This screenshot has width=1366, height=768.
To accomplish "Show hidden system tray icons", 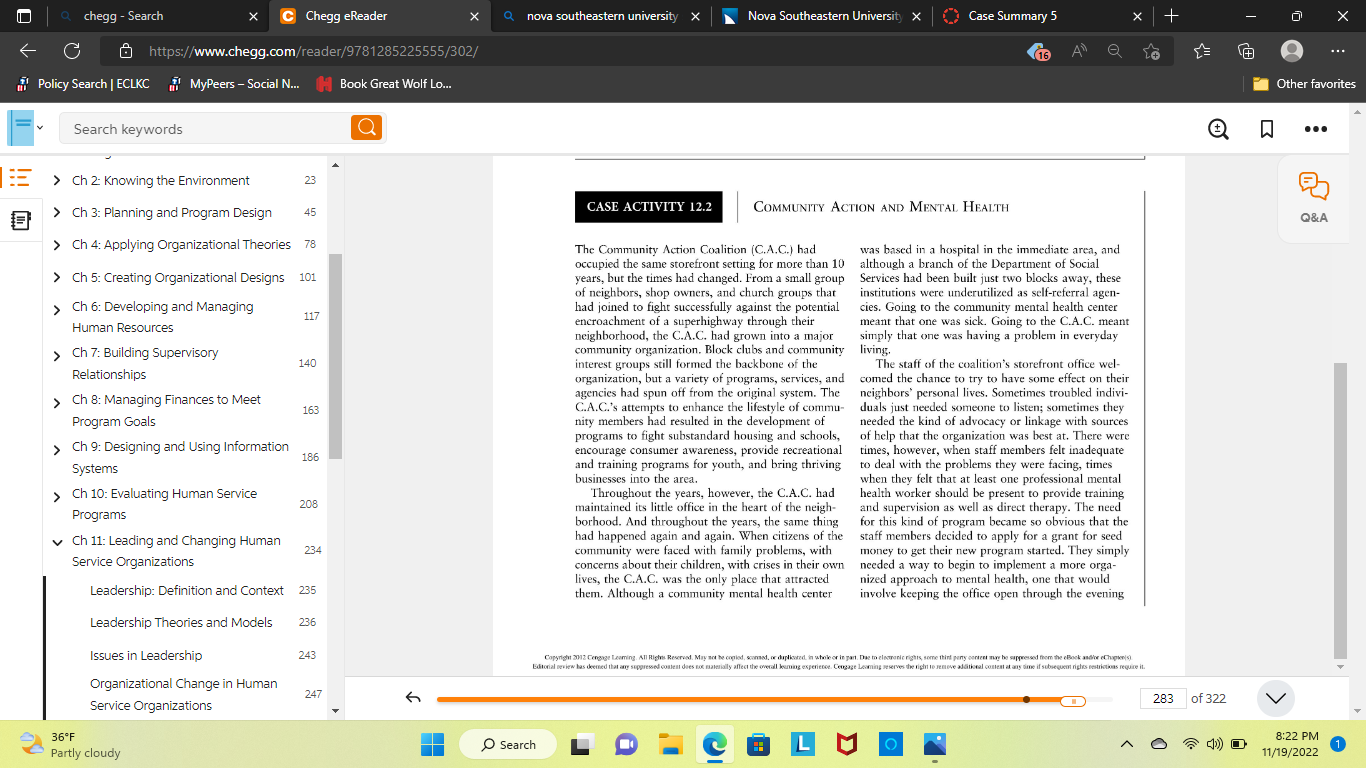I will pos(1127,744).
